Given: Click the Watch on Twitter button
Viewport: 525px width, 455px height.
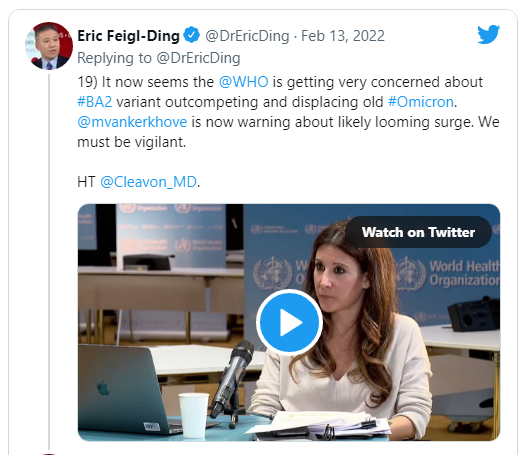Looking at the screenshot, I should click(419, 232).
